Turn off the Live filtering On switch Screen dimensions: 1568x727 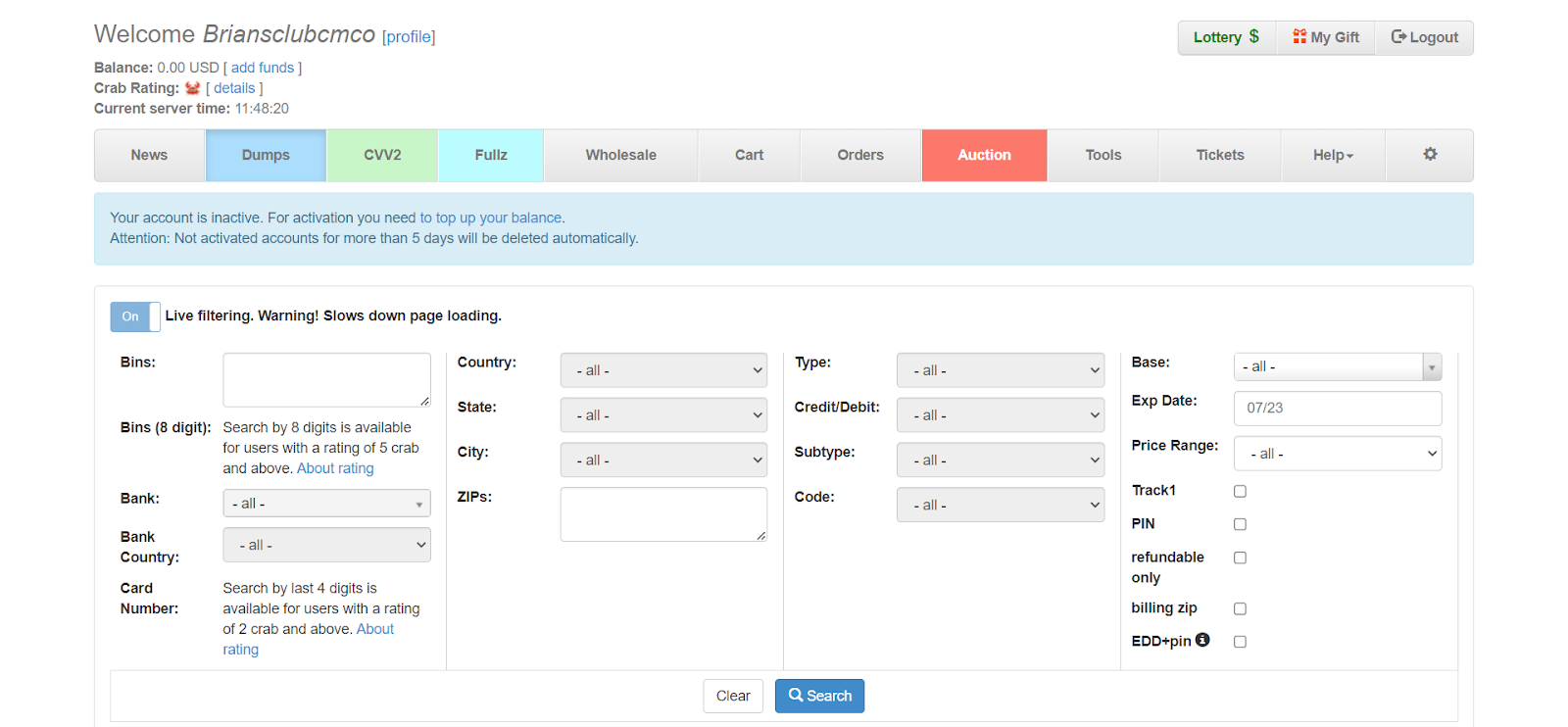click(x=135, y=316)
